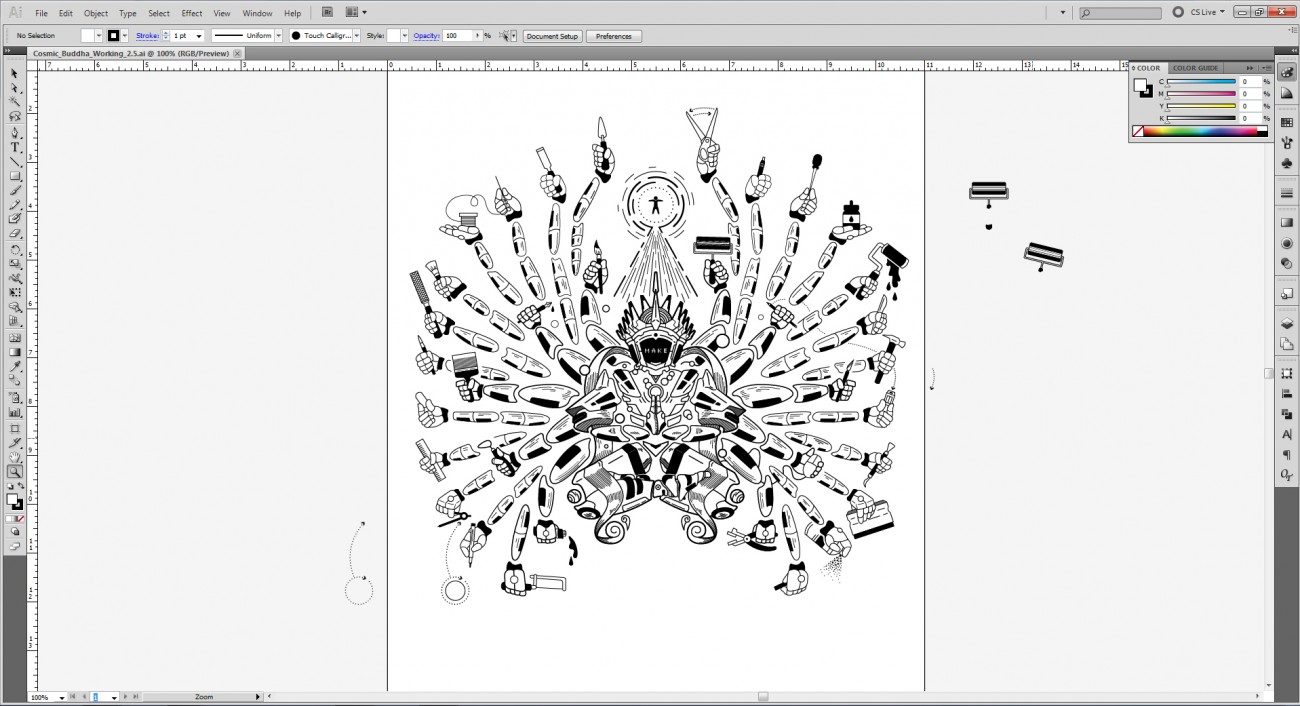Open the stroke color dropdown in Control bar

(x=127, y=36)
